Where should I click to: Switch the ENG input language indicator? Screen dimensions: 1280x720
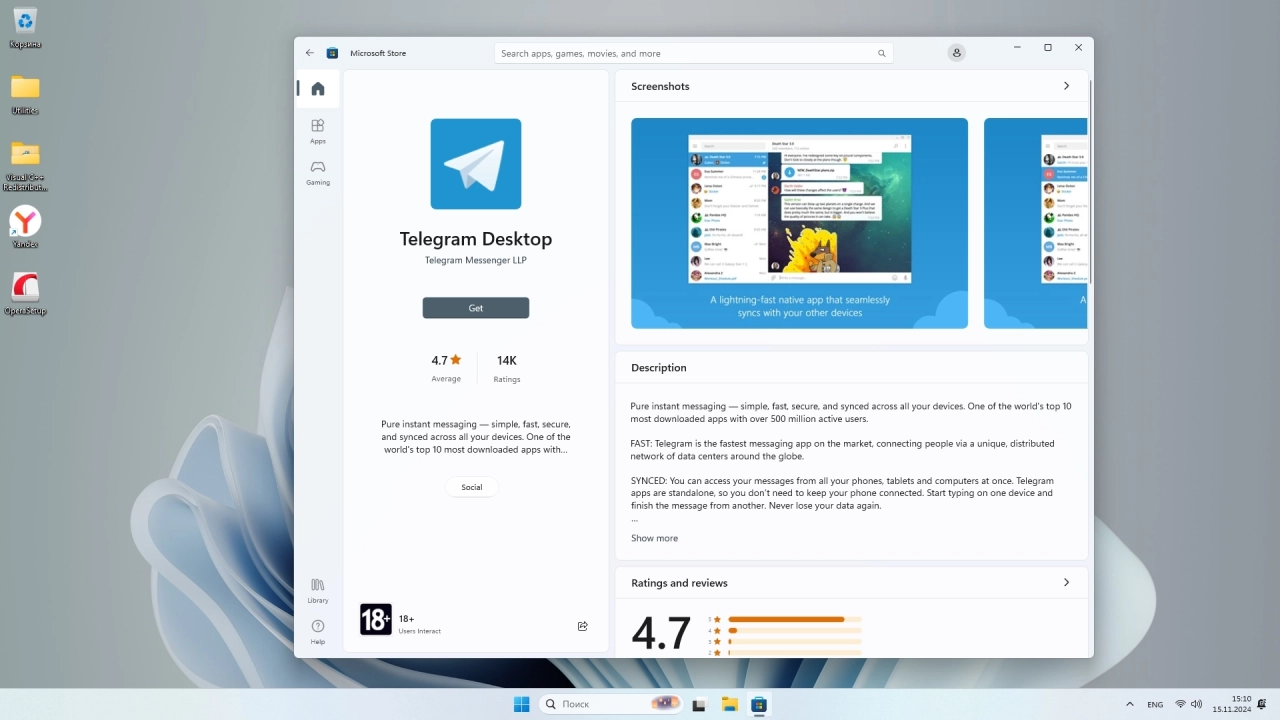click(1155, 704)
